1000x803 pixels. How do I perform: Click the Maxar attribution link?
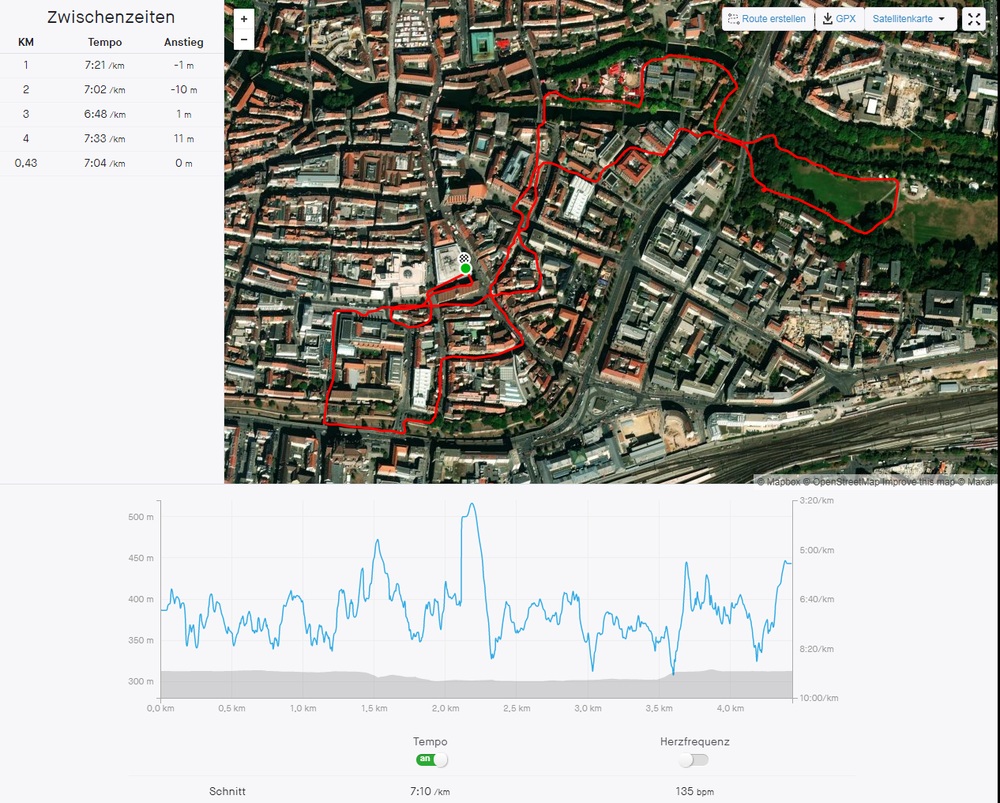click(978, 482)
